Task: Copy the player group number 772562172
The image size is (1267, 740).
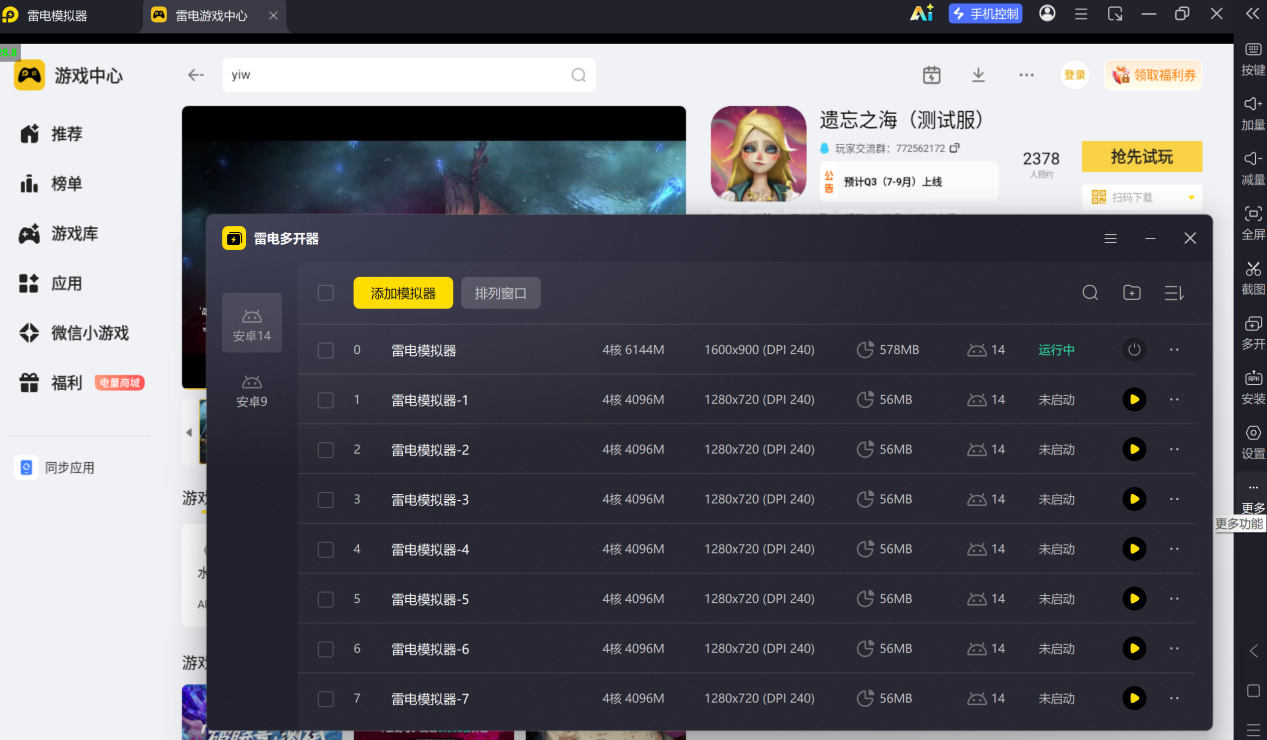Action: 954,148
